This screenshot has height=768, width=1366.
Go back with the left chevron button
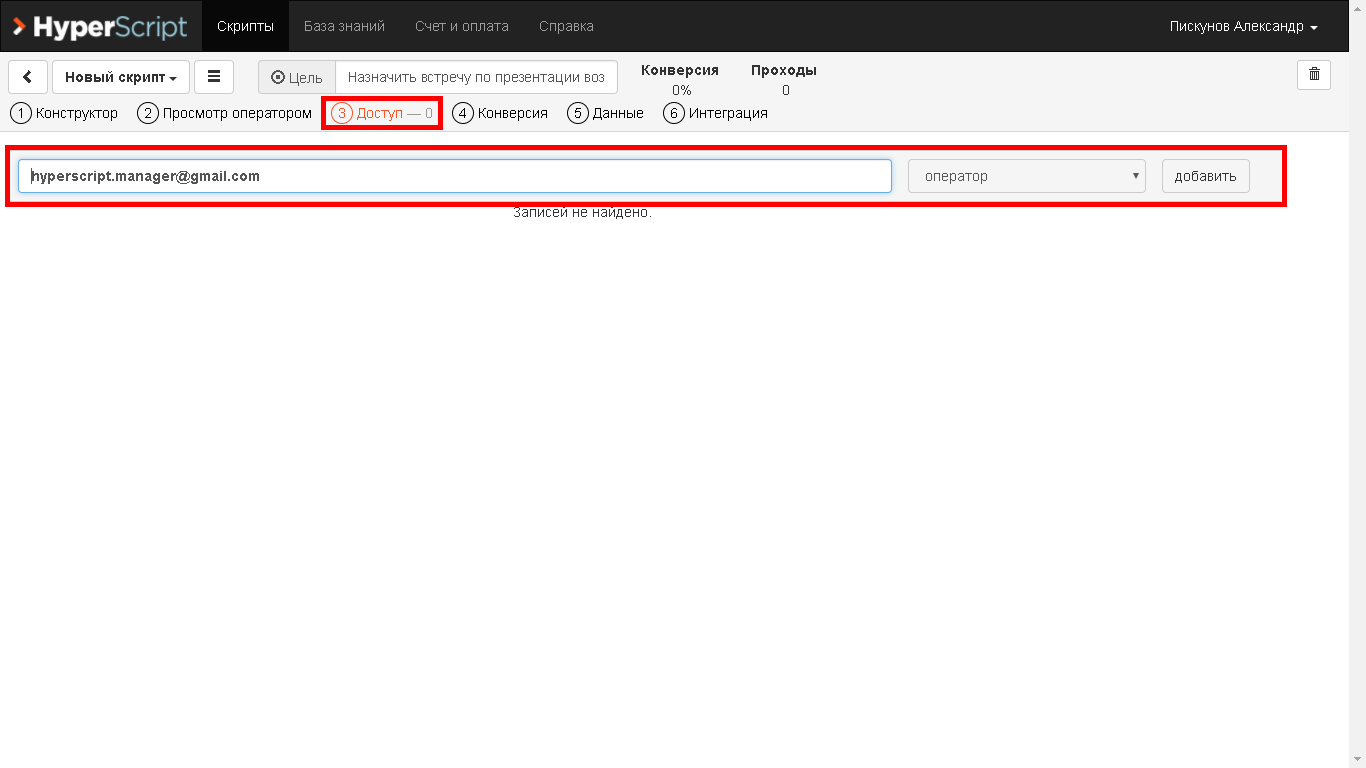(28, 77)
